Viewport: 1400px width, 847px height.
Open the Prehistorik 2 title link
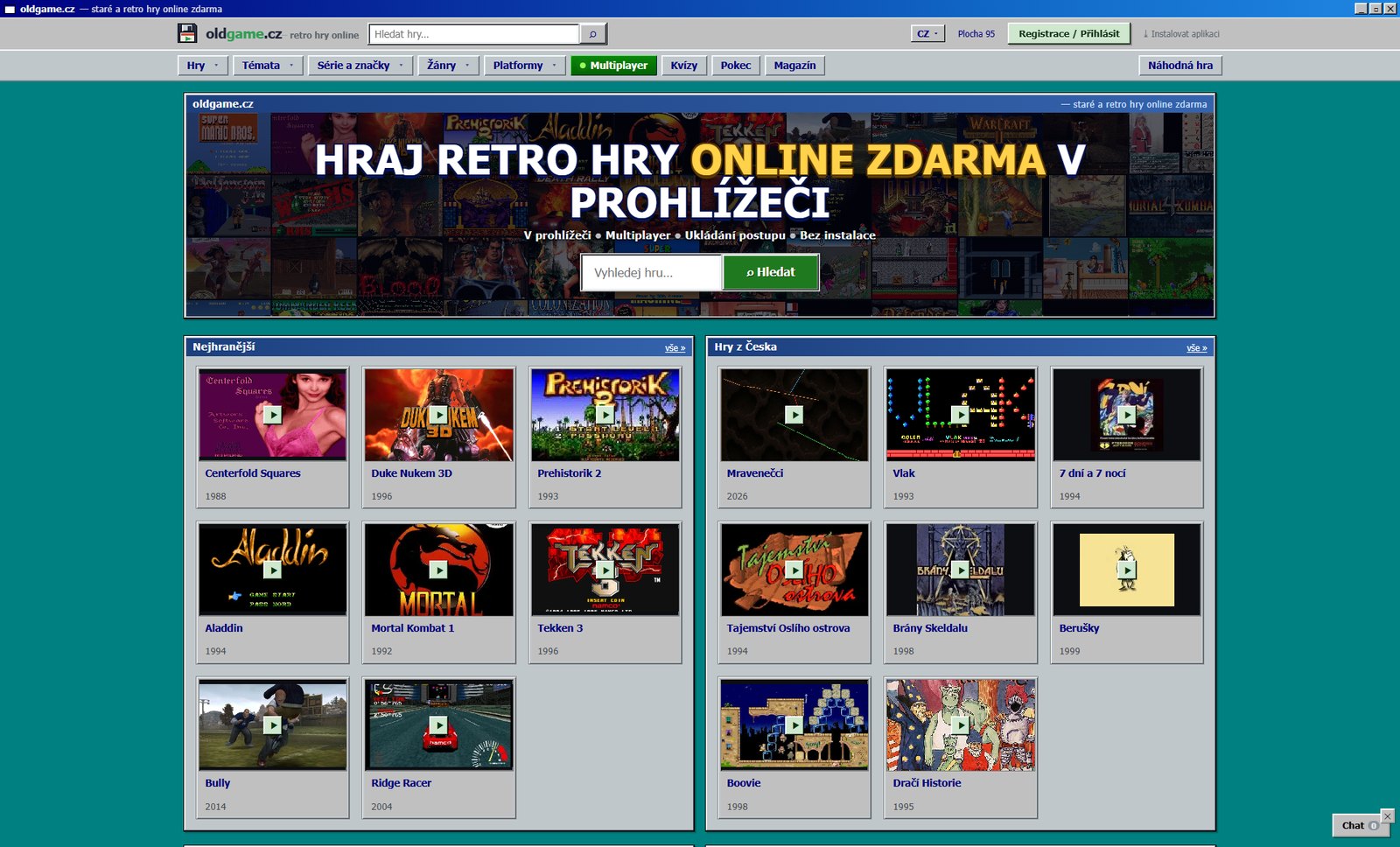coord(569,473)
